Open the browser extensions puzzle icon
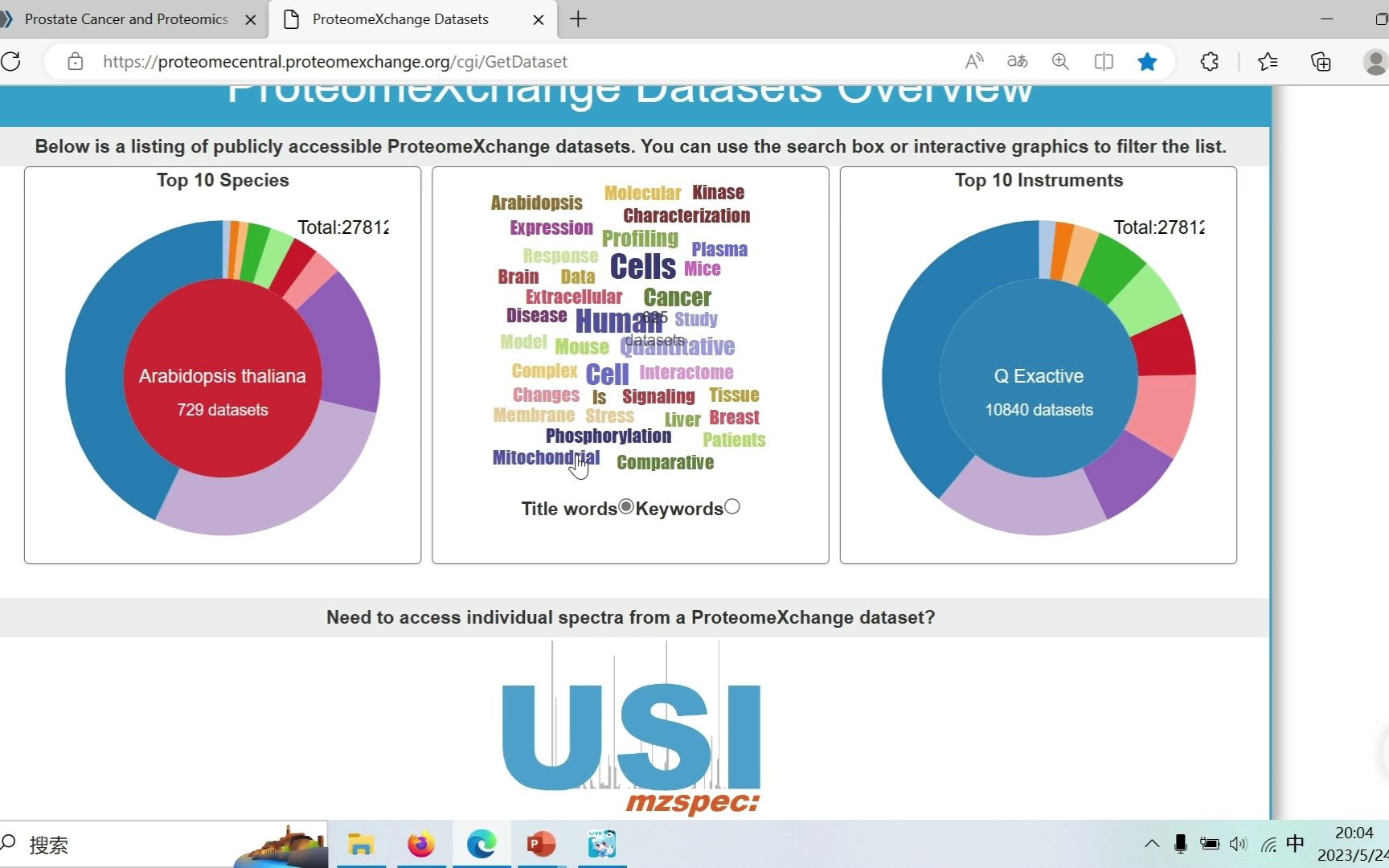Viewport: 1389px width, 868px height. [1209, 61]
